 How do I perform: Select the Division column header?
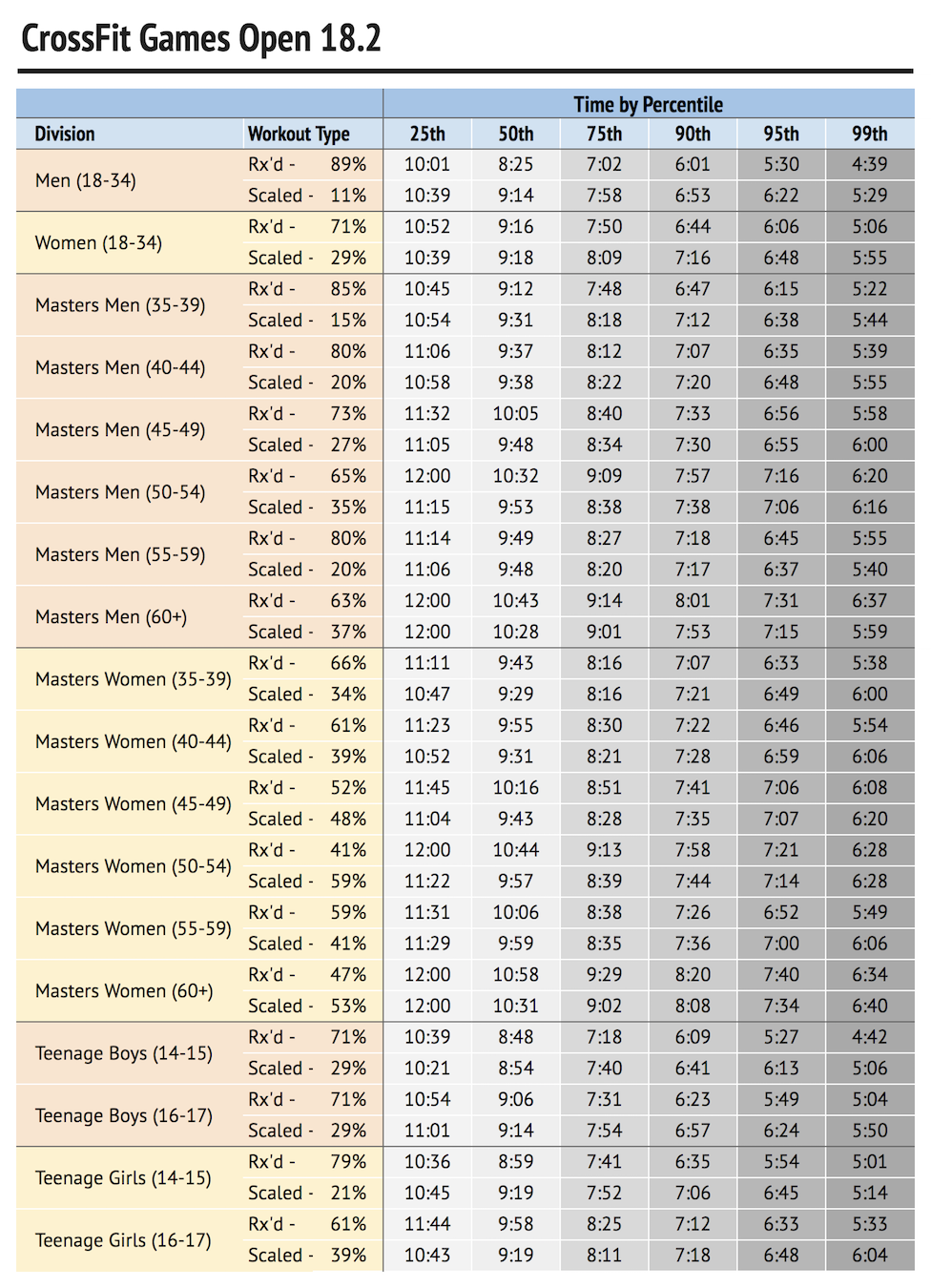pyautogui.click(x=65, y=134)
